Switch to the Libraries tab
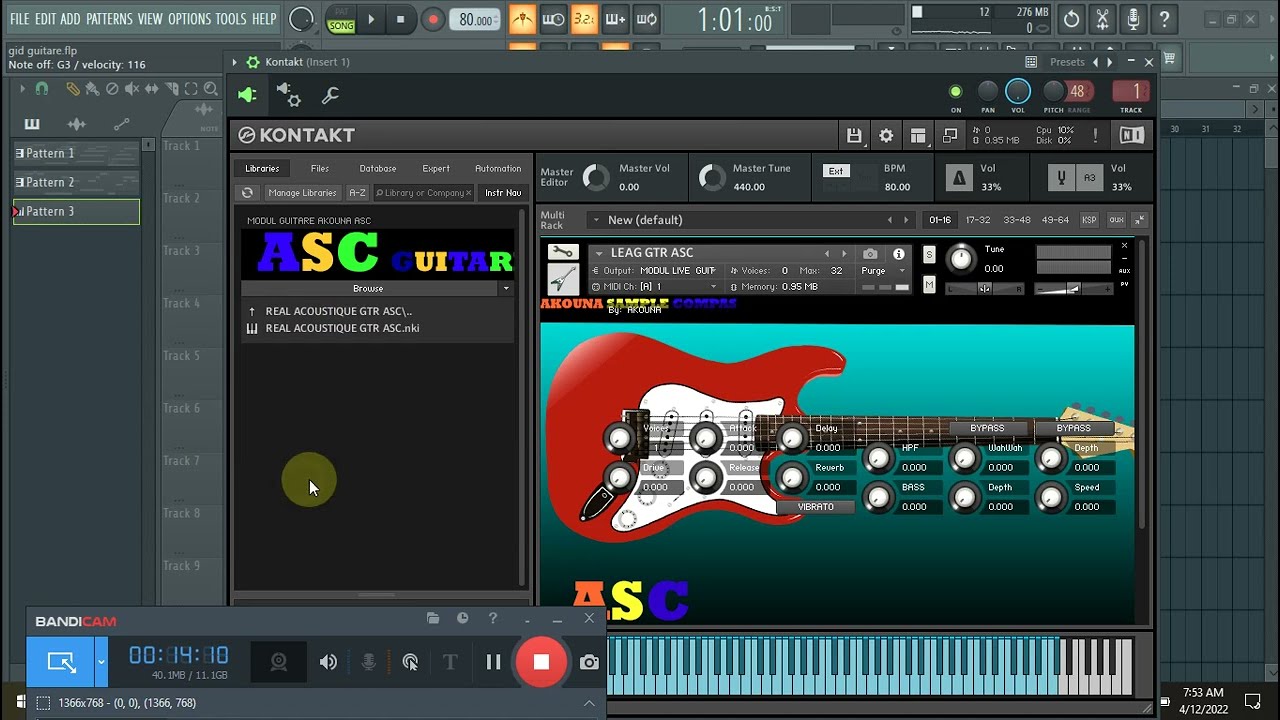Image resolution: width=1280 pixels, height=720 pixels. [262, 168]
